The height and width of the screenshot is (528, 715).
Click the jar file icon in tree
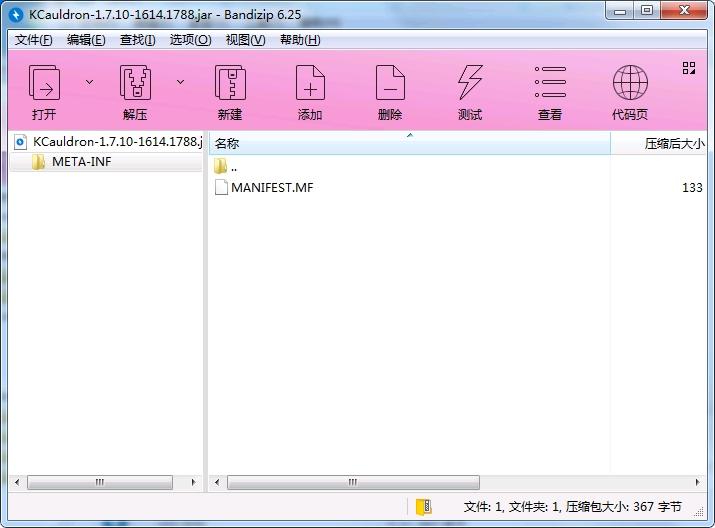pos(20,142)
